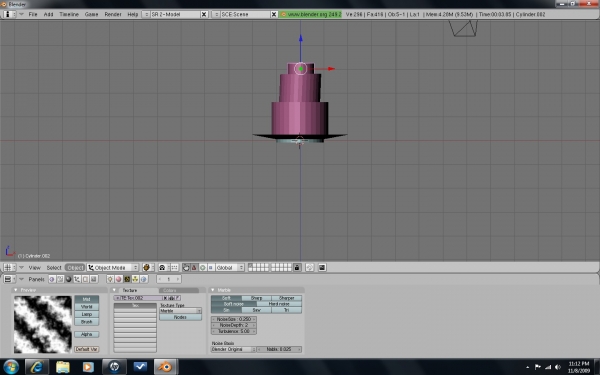Collapse the top header menus arrow
The image size is (600, 375).
tap(21, 14)
